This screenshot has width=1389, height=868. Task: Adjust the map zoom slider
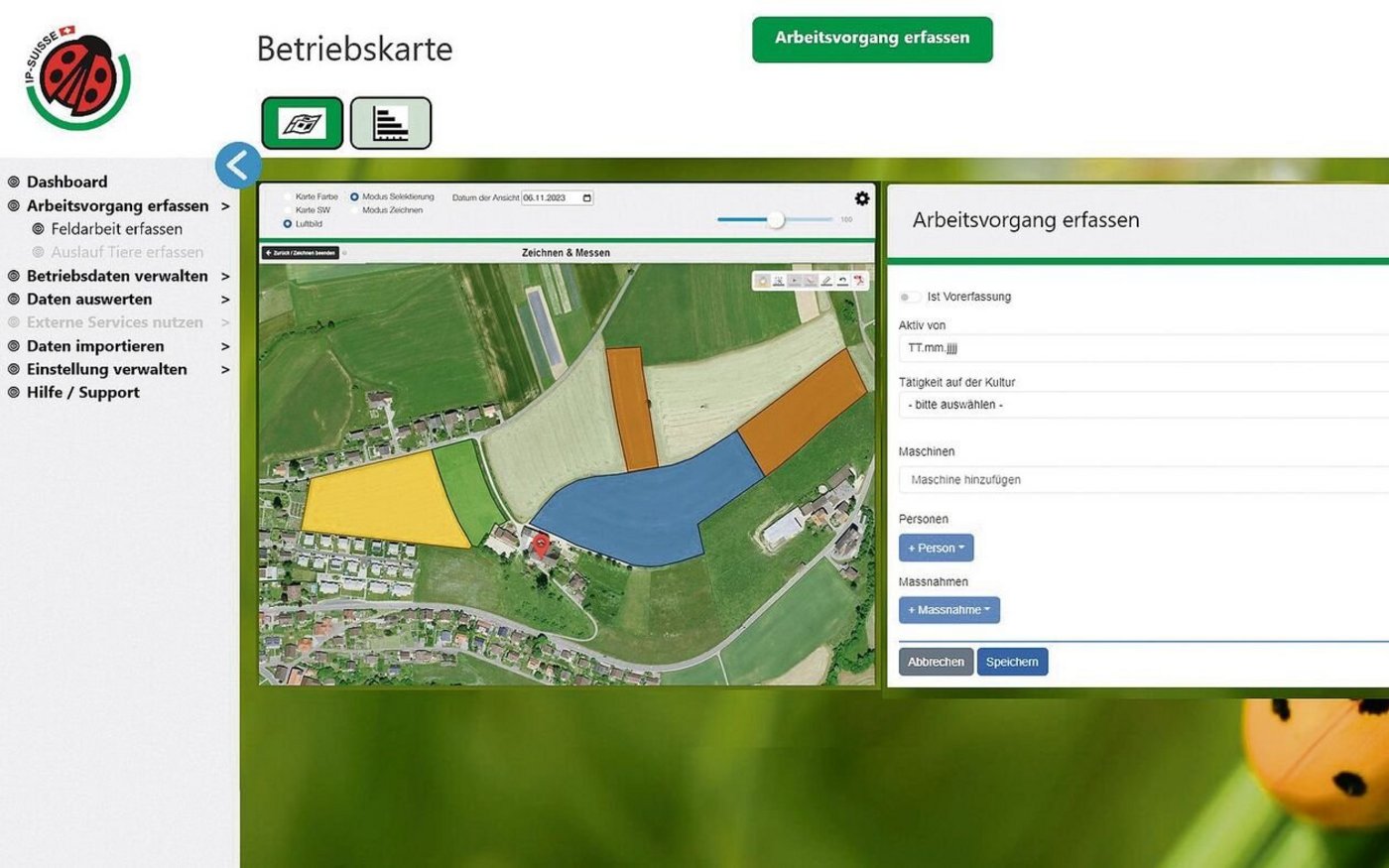coord(777,220)
